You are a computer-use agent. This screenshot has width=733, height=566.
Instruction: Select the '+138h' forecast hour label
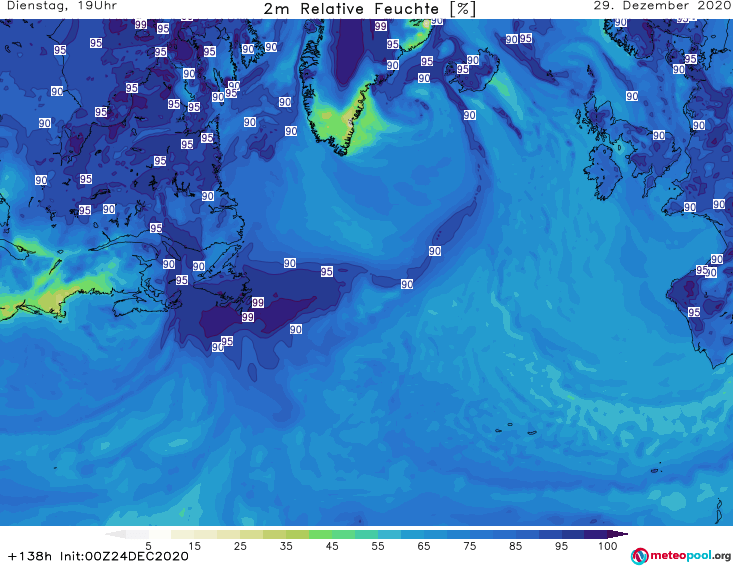pyautogui.click(x=30, y=556)
